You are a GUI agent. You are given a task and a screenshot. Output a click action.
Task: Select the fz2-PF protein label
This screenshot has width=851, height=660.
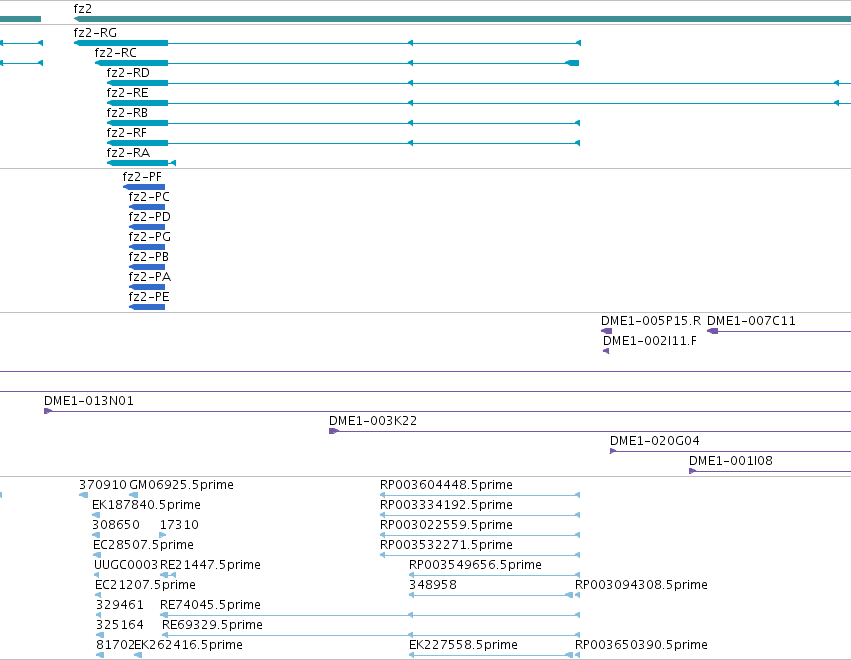point(142,177)
